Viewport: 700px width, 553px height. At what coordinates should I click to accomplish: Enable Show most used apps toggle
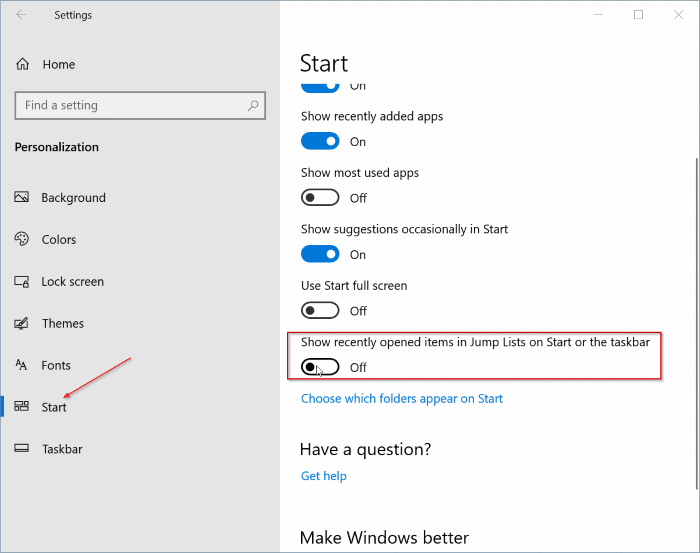click(320, 198)
